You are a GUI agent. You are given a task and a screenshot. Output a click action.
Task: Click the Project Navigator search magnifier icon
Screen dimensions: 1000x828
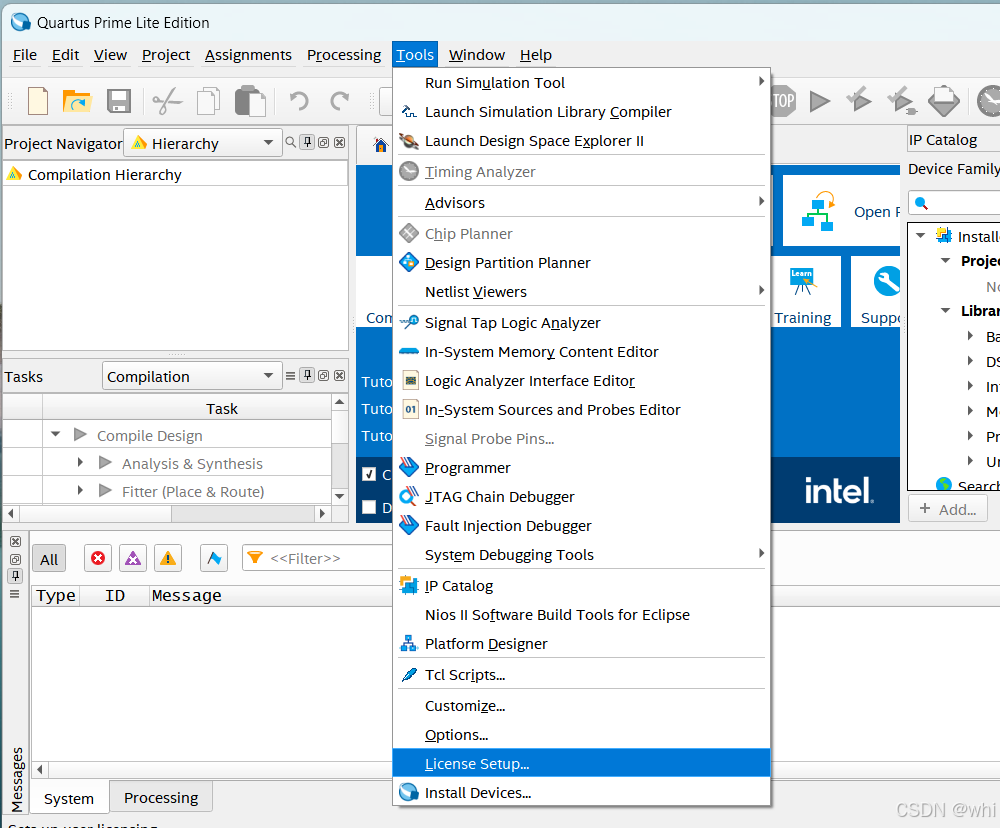(x=291, y=142)
